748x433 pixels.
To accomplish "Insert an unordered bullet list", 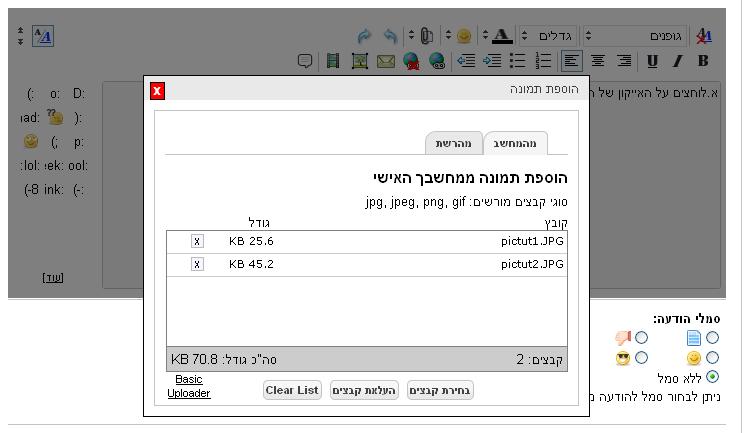I will coord(518,61).
